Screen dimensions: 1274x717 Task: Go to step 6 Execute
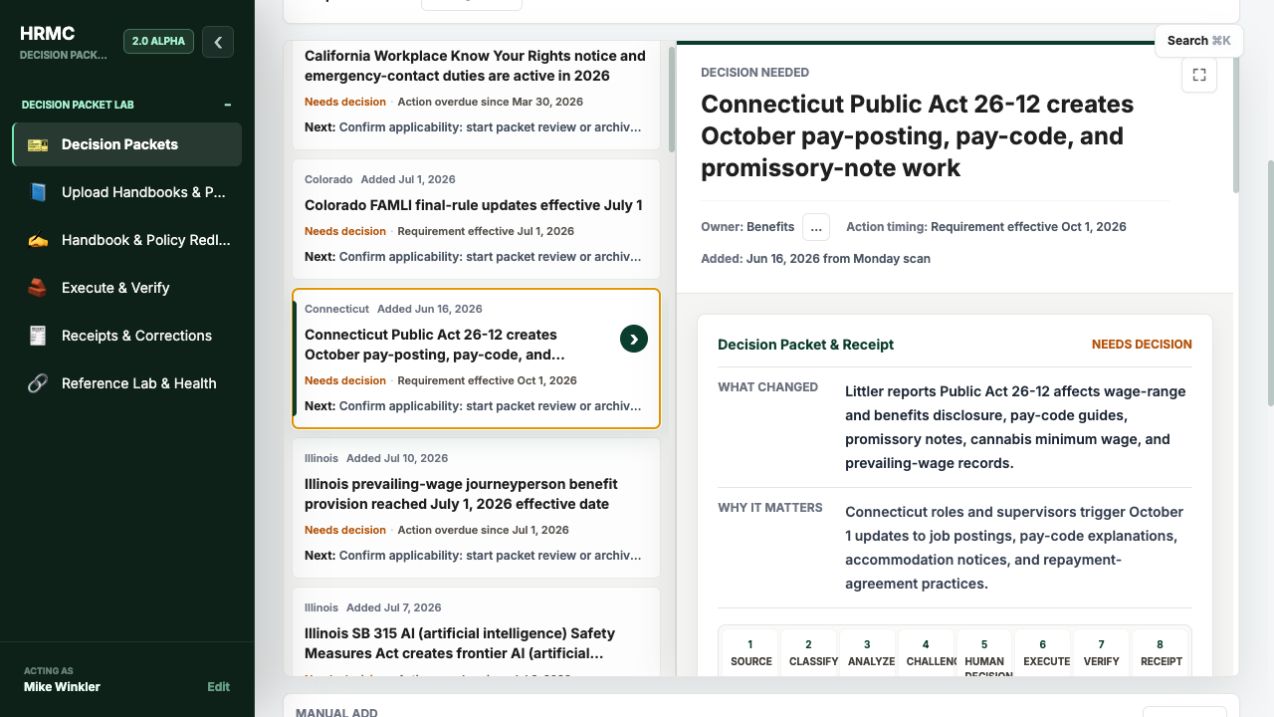tap(1043, 653)
